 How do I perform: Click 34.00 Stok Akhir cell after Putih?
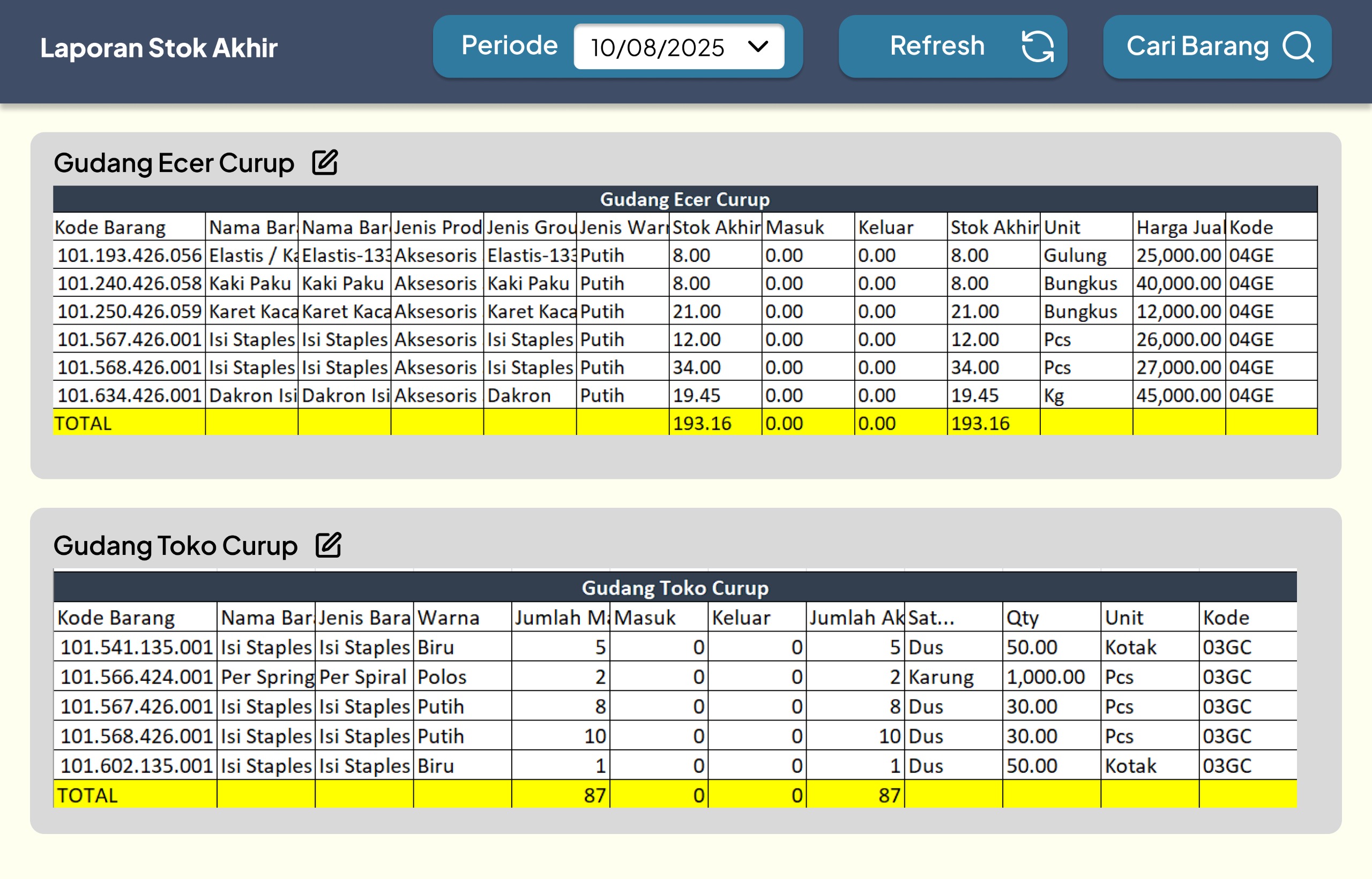[715, 367]
